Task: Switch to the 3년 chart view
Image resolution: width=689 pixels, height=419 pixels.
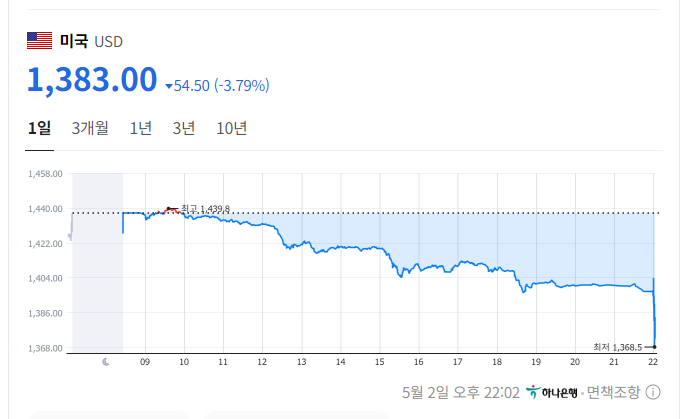Action: pyautogui.click(x=184, y=128)
